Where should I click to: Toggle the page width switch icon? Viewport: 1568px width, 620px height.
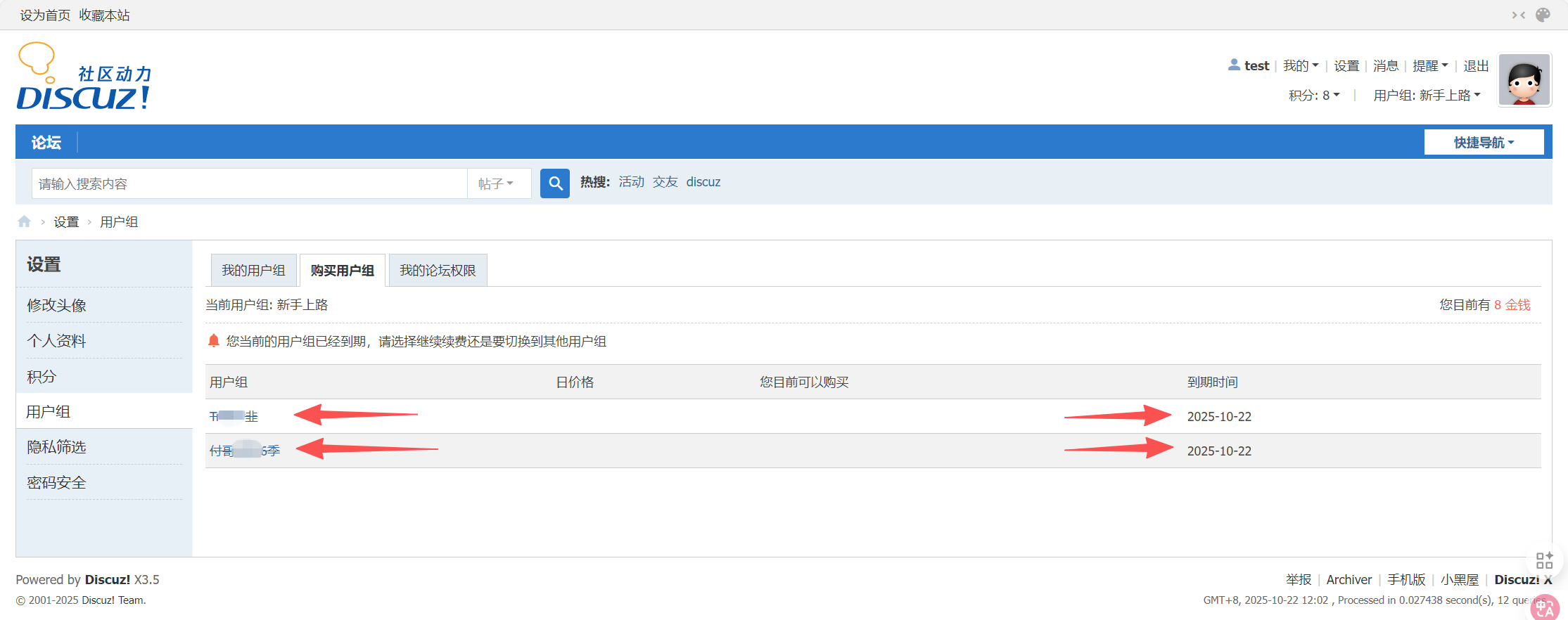[x=1518, y=15]
